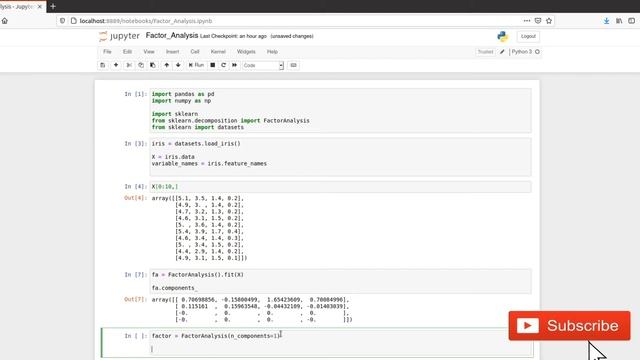This screenshot has height=360, width=640.
Task: Click the cell containing datasets.load_iris()
Action: point(340,157)
